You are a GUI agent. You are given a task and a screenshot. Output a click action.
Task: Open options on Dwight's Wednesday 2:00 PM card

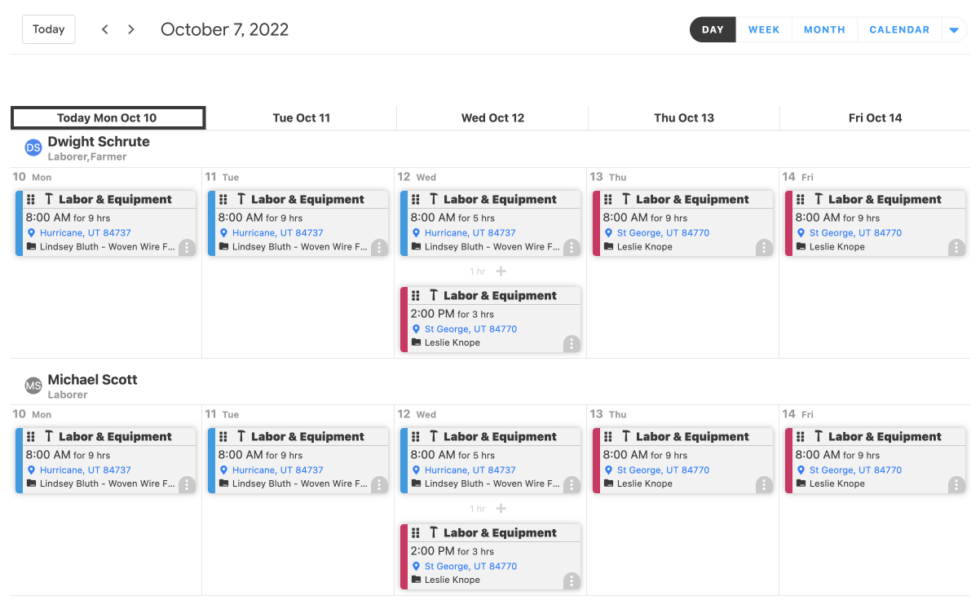pyautogui.click(x=571, y=343)
